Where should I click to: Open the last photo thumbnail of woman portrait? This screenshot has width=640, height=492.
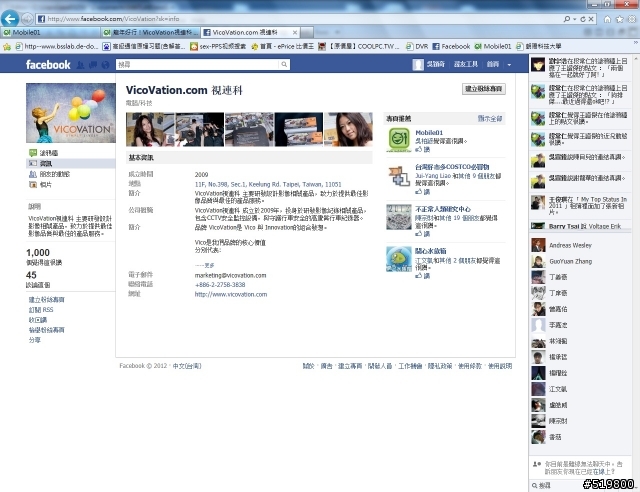pos(348,129)
